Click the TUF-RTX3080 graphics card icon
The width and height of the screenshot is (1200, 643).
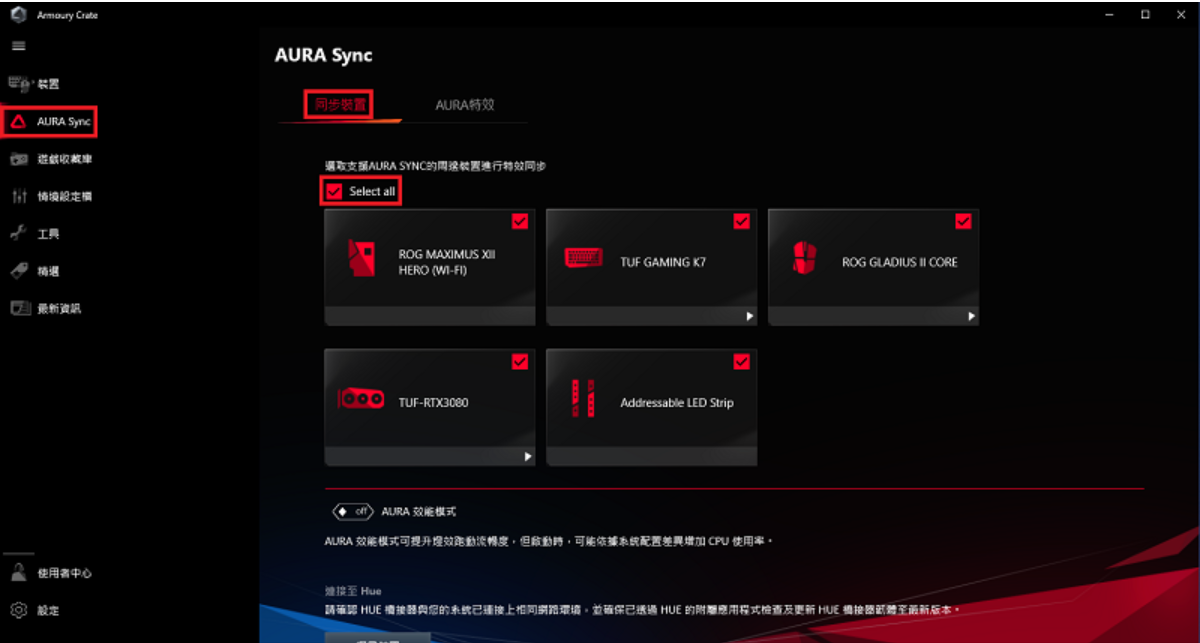point(361,400)
